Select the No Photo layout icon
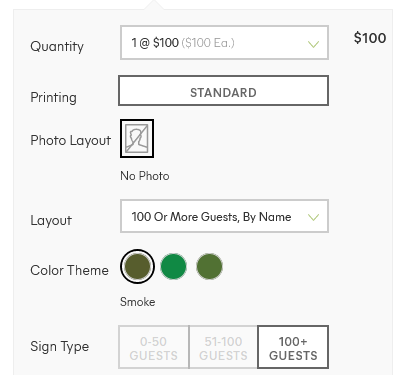The height and width of the screenshot is (375, 406). click(x=137, y=138)
